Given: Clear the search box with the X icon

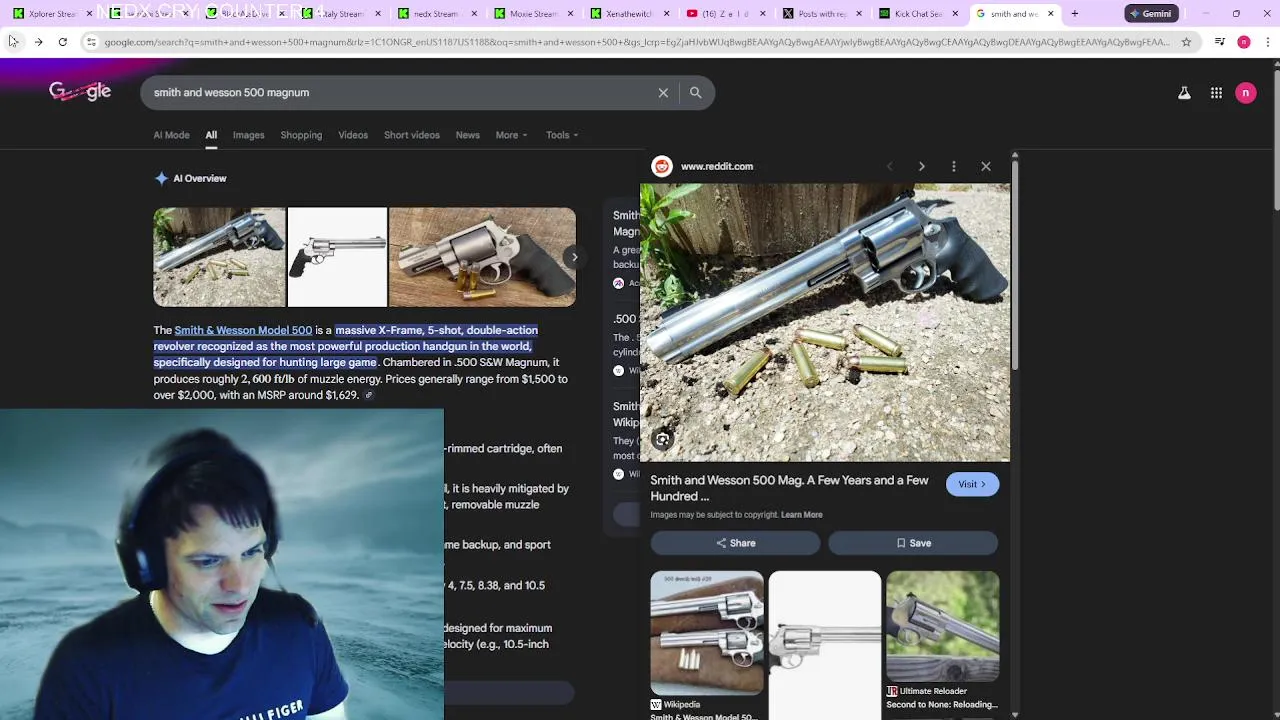Looking at the screenshot, I should click(663, 92).
